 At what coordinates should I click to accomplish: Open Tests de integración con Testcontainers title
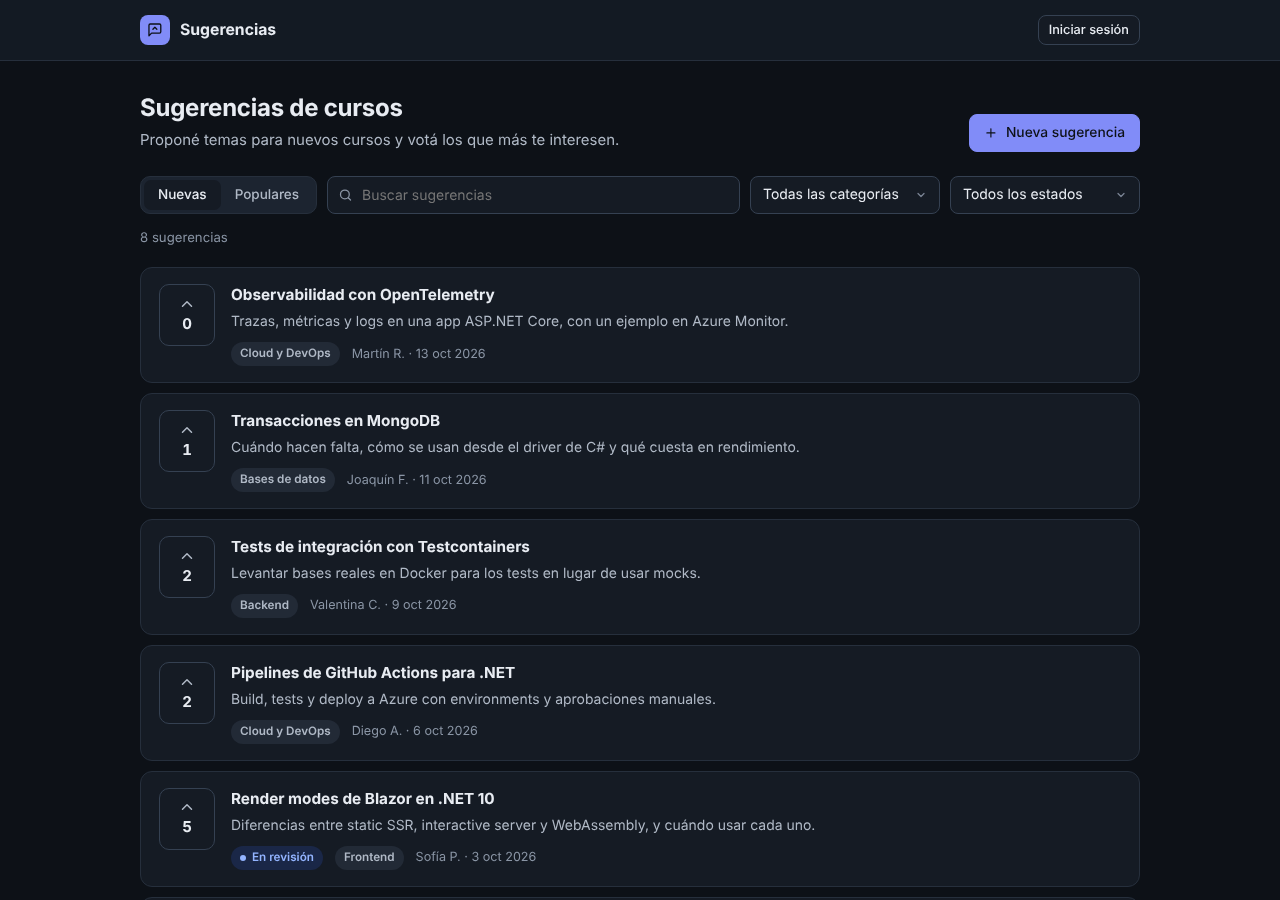(x=380, y=547)
